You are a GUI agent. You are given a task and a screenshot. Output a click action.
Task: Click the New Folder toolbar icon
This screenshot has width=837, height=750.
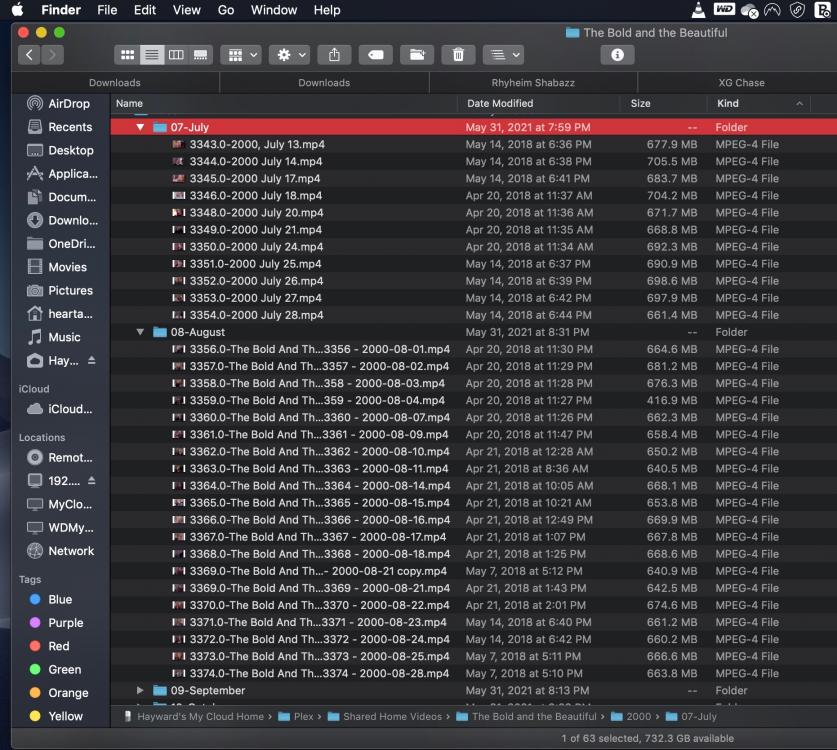tap(417, 55)
